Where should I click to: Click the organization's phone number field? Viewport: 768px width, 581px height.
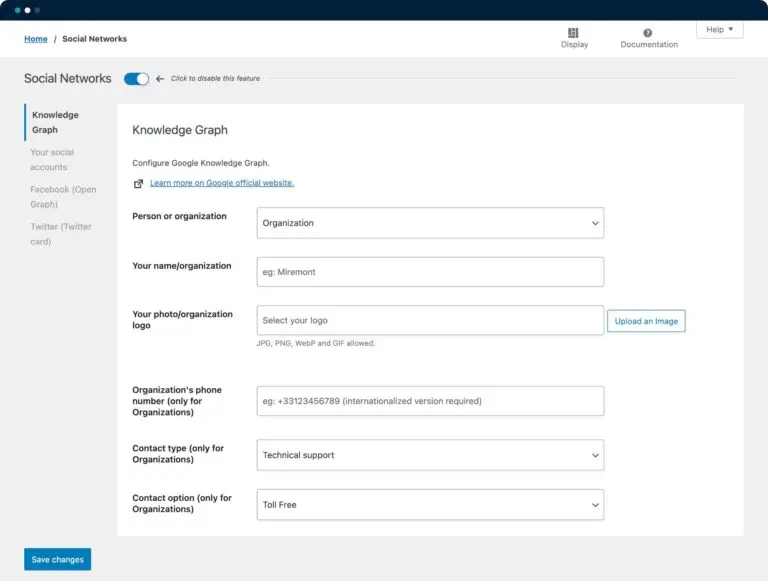pyautogui.click(x=430, y=401)
